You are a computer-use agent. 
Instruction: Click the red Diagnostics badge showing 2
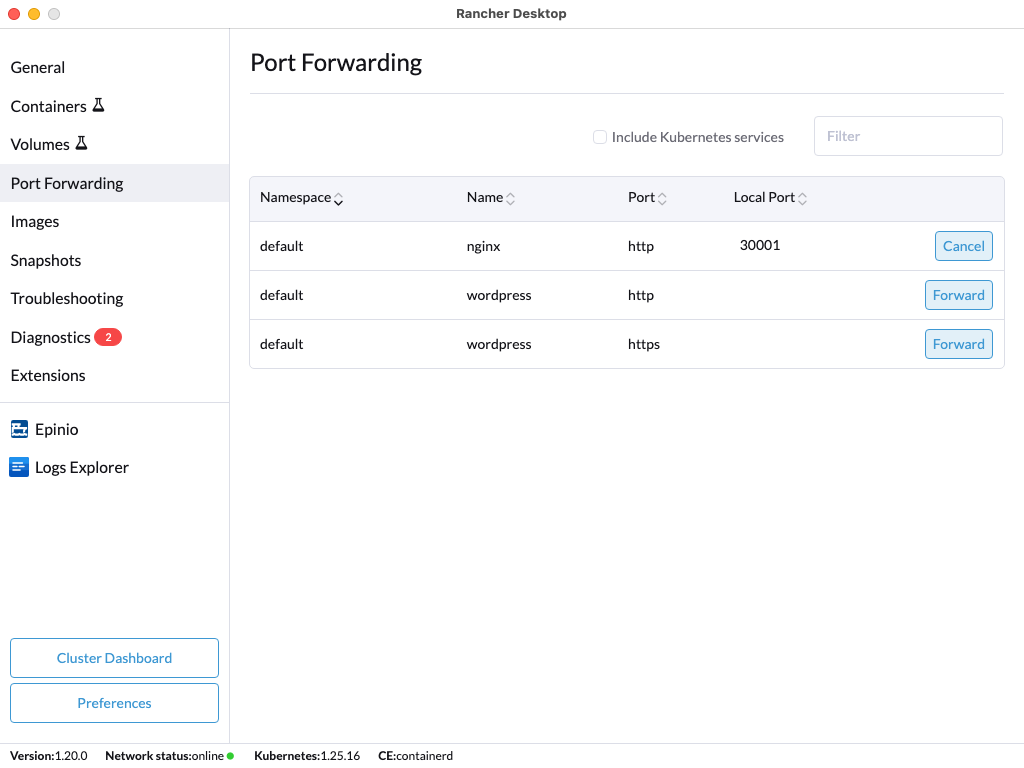pyautogui.click(x=108, y=337)
